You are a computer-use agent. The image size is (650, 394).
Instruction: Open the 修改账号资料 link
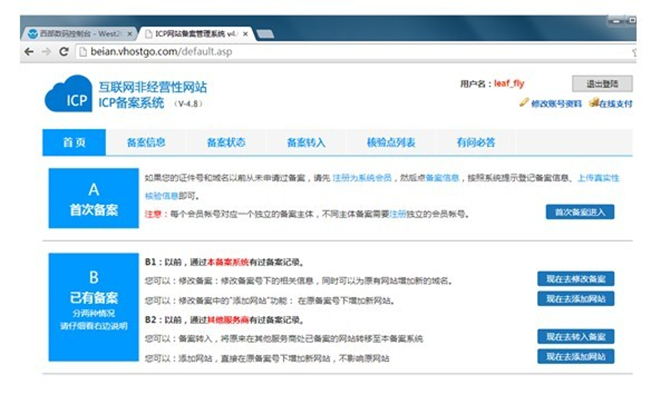tap(556, 104)
